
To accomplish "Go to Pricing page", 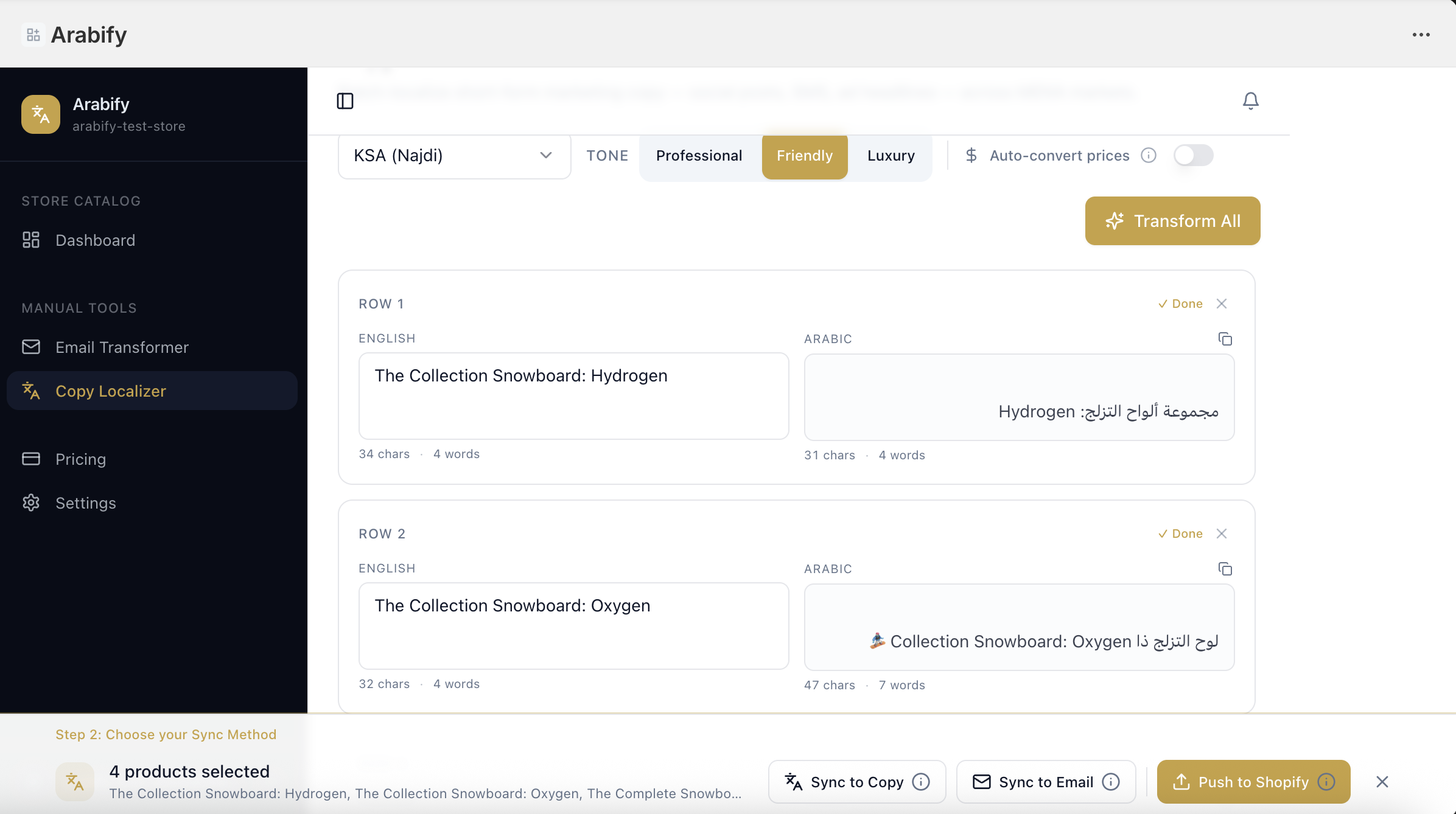I will [x=80, y=459].
